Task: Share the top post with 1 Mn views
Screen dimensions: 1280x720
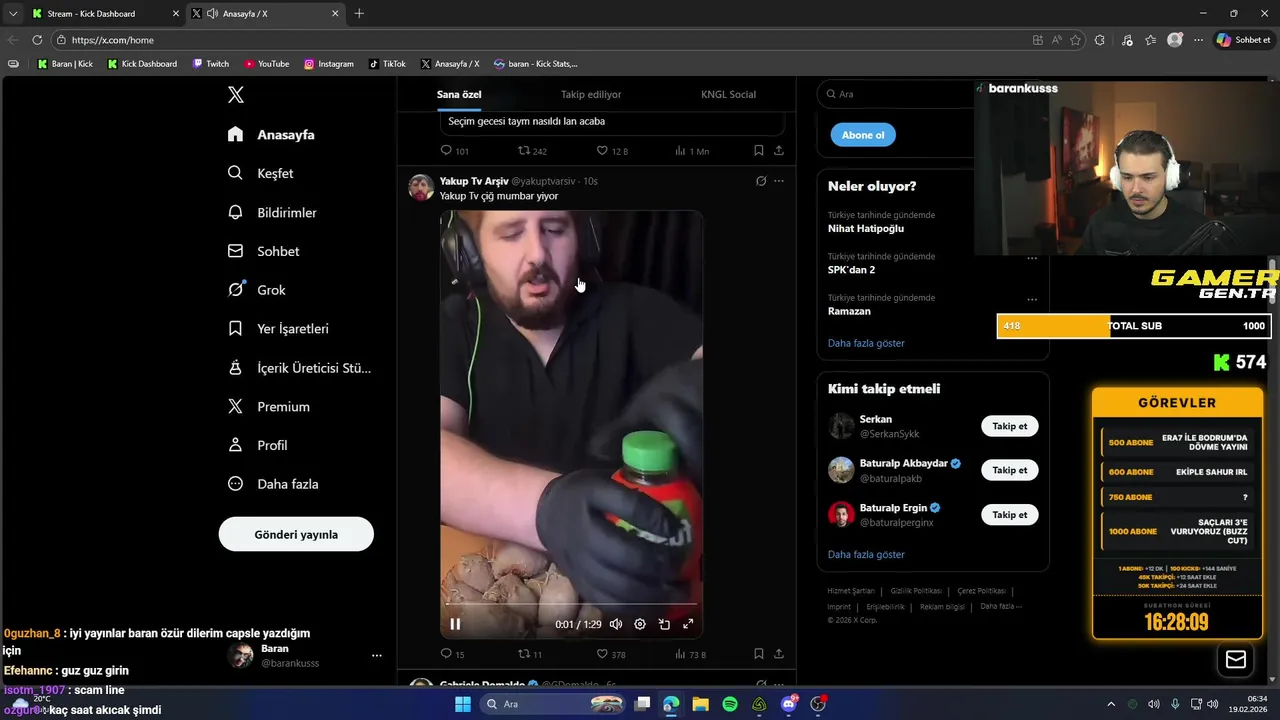Action: [779, 151]
